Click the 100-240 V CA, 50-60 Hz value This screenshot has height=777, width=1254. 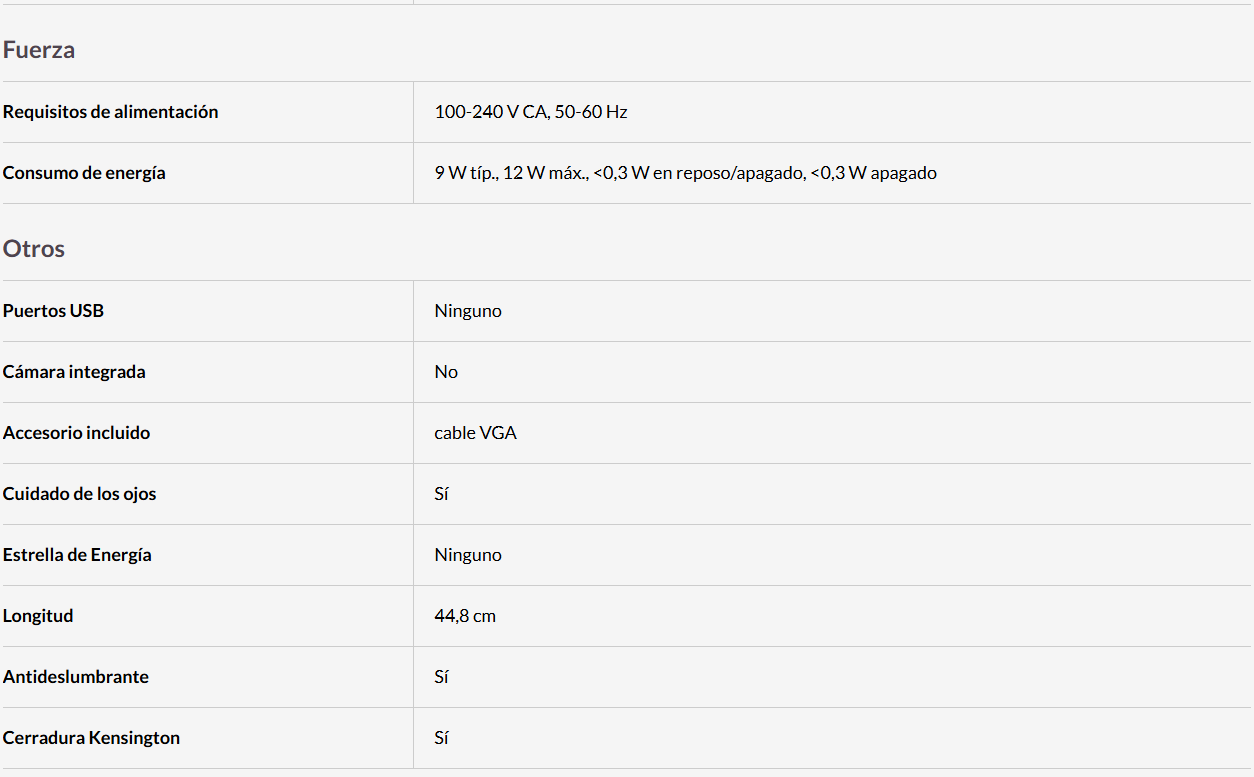pyautogui.click(x=531, y=112)
